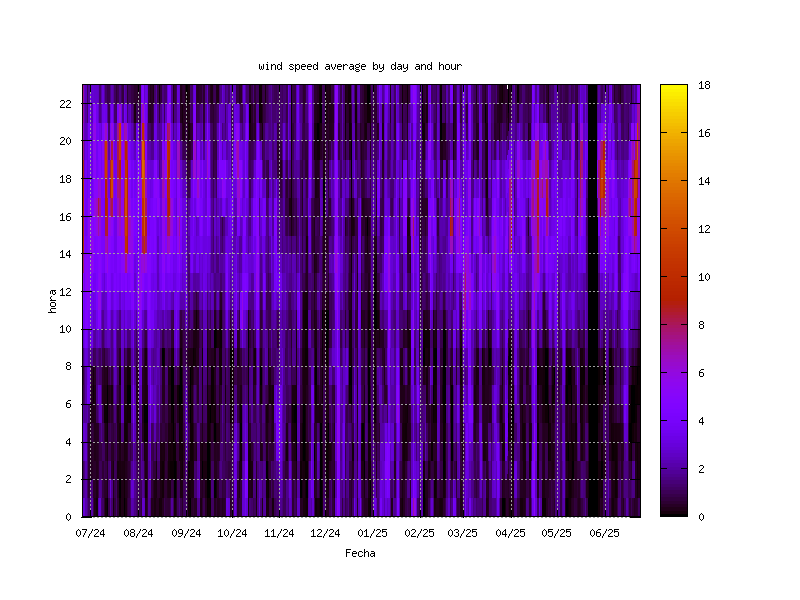Select the 02/25 date tick label
This screenshot has height=600, width=800.
click(419, 533)
